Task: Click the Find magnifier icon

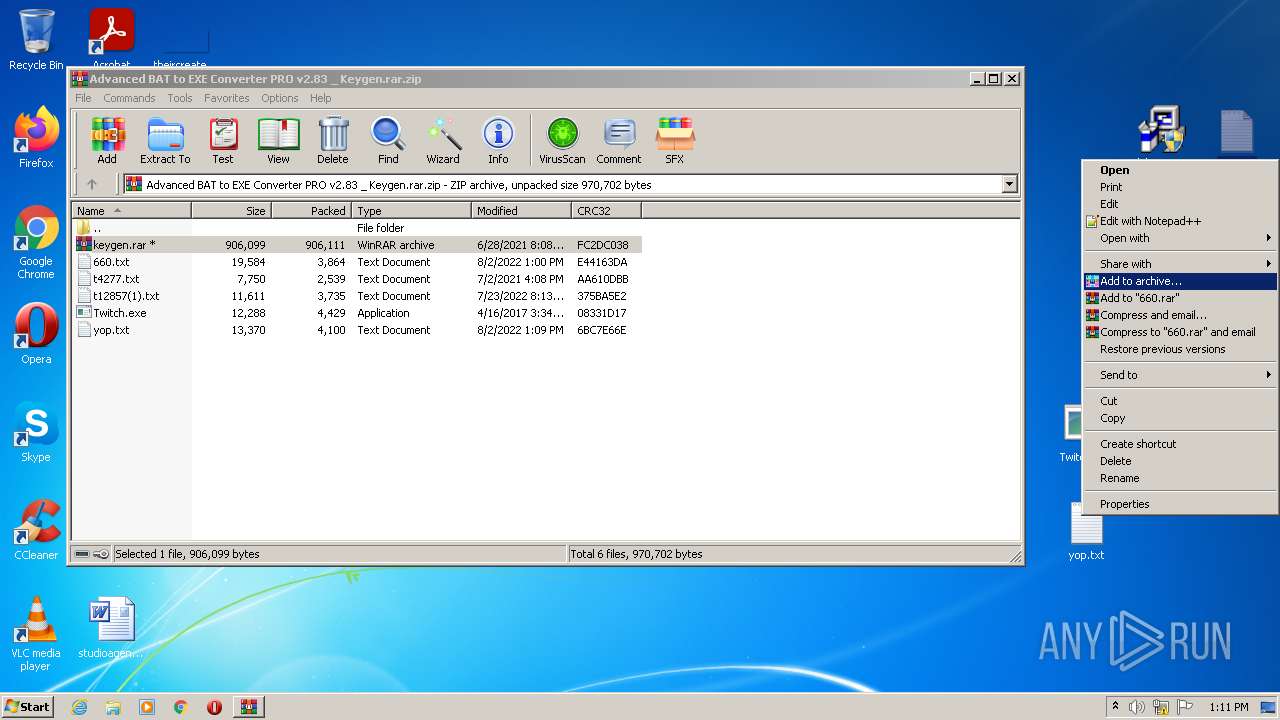Action: pos(388,141)
